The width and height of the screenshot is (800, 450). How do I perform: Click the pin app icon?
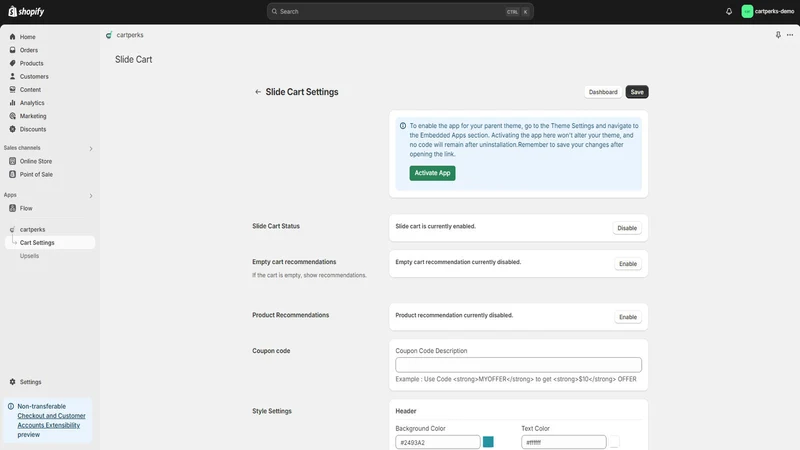pyautogui.click(x=778, y=35)
